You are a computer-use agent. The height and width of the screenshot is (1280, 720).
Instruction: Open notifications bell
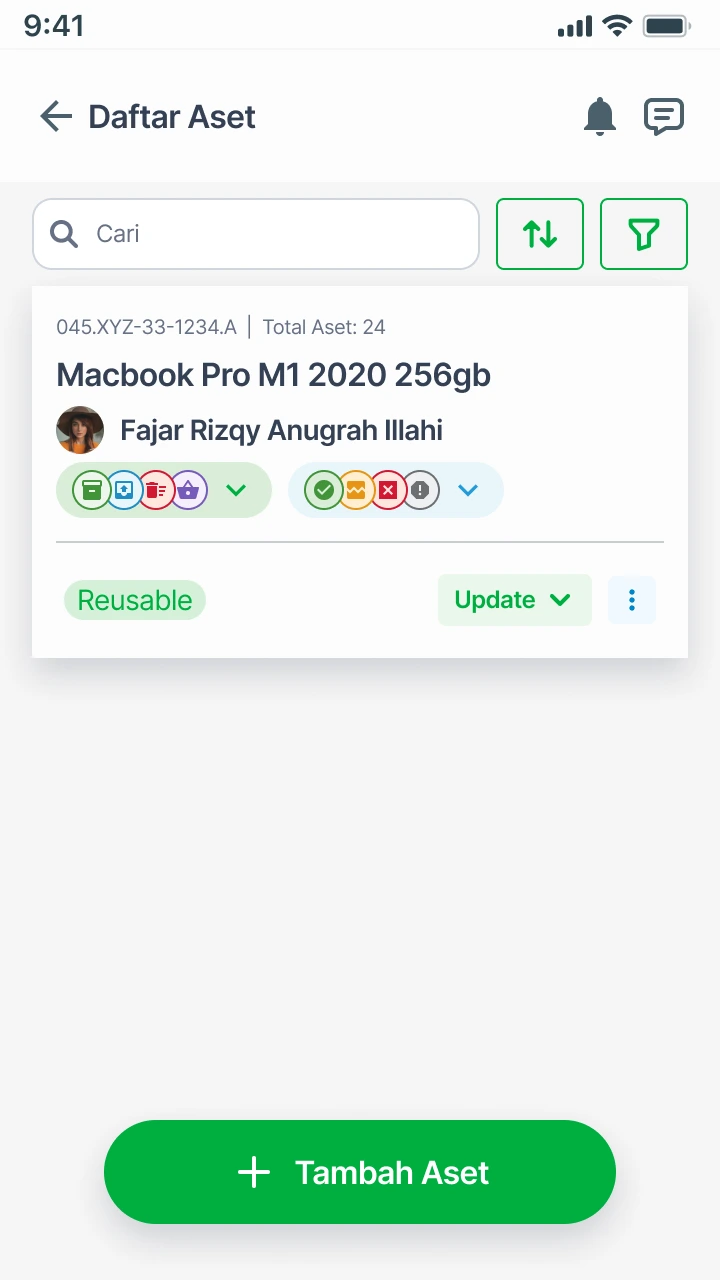click(x=600, y=117)
